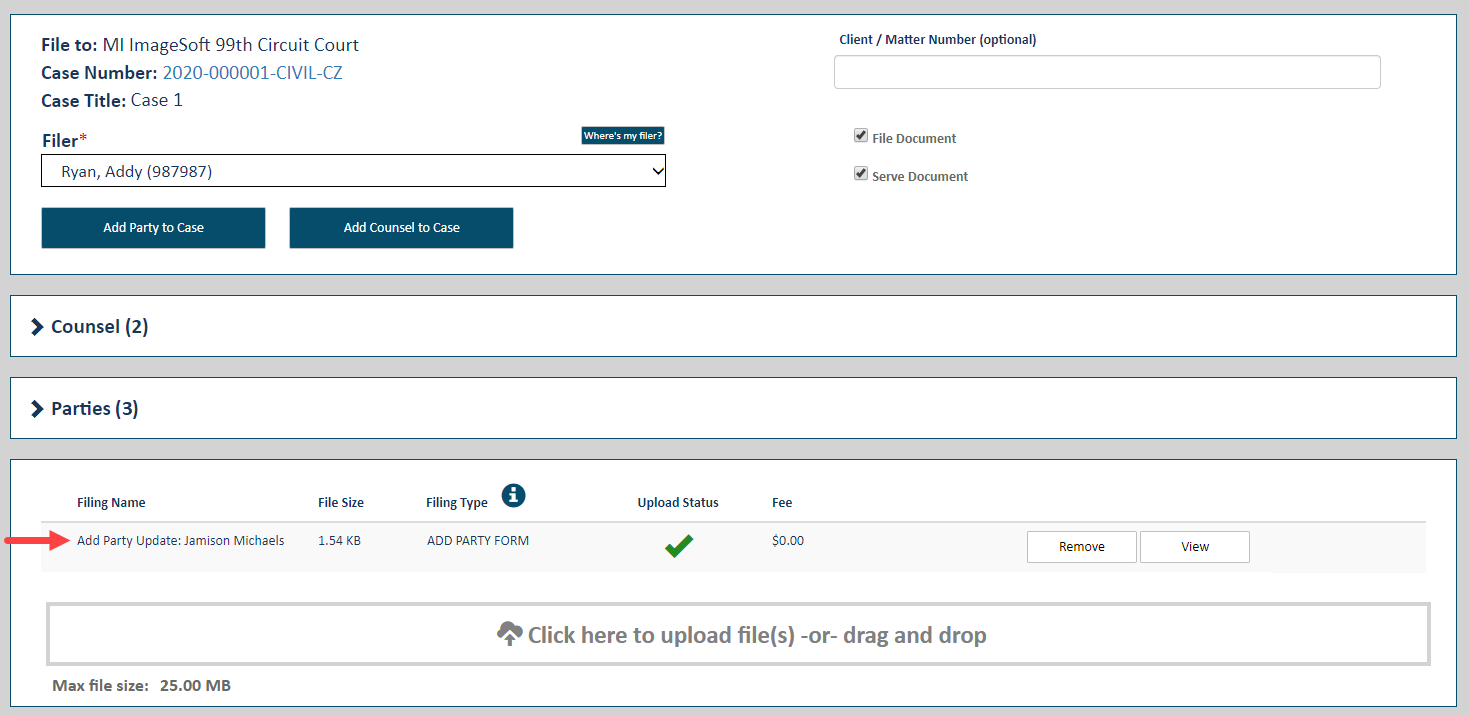The image size is (1469, 716).
Task: Click Add Party to Case button
Action: [x=153, y=228]
